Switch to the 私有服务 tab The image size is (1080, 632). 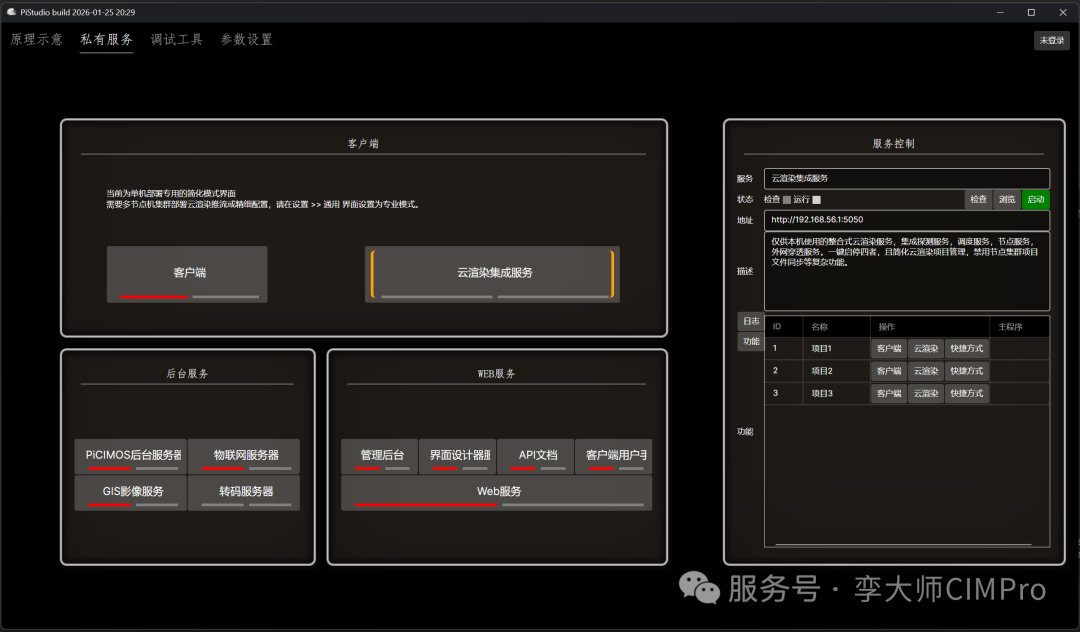tap(106, 40)
